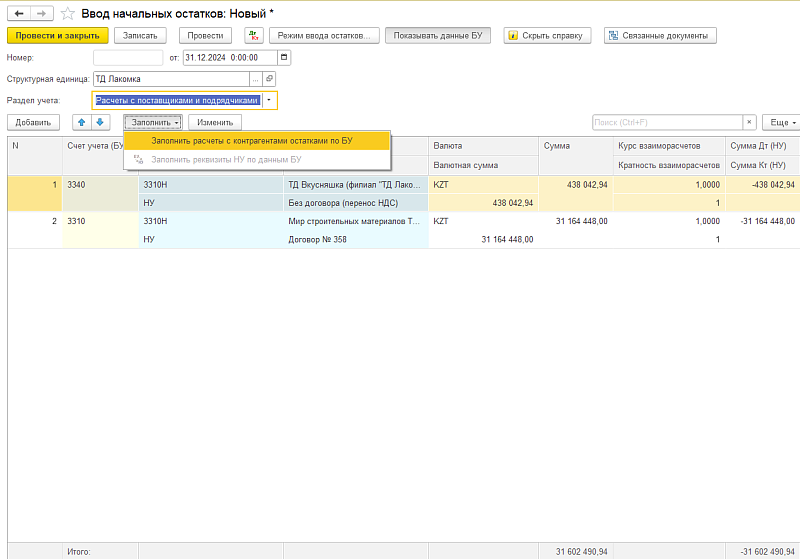Click the Скрыть справку button
This screenshot has width=800, height=559.
coord(548,35)
